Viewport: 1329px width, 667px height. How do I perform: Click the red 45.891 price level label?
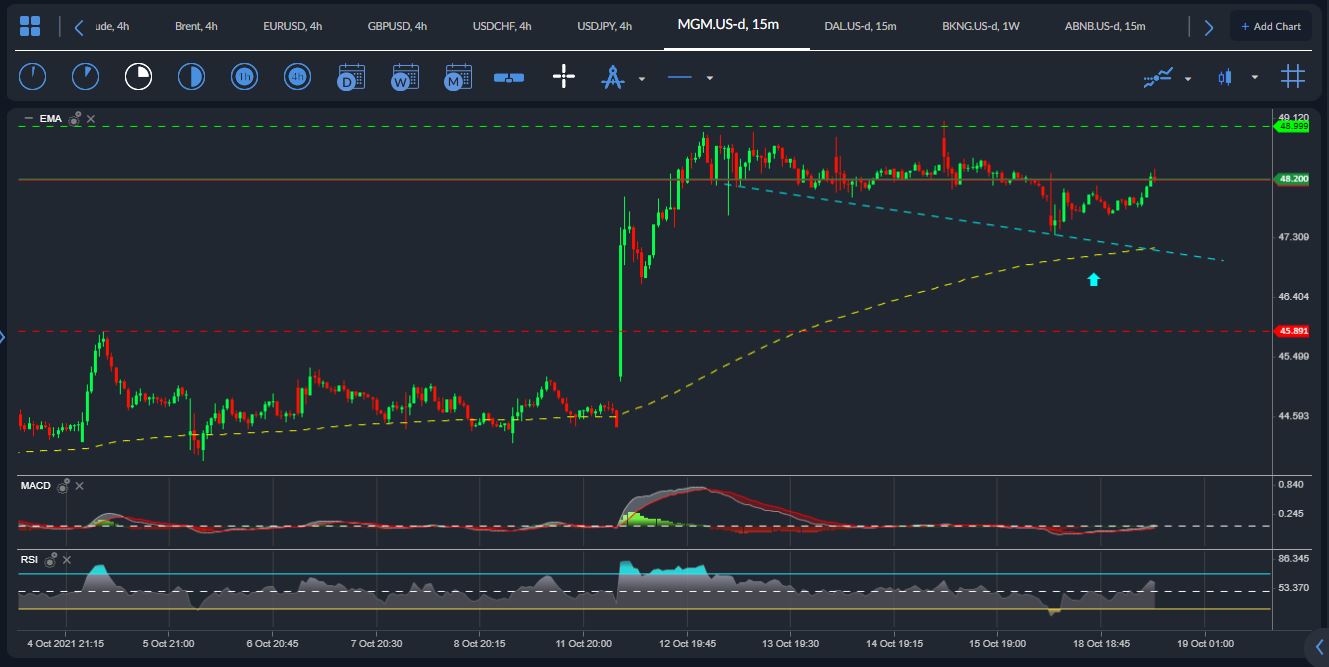pos(1292,331)
